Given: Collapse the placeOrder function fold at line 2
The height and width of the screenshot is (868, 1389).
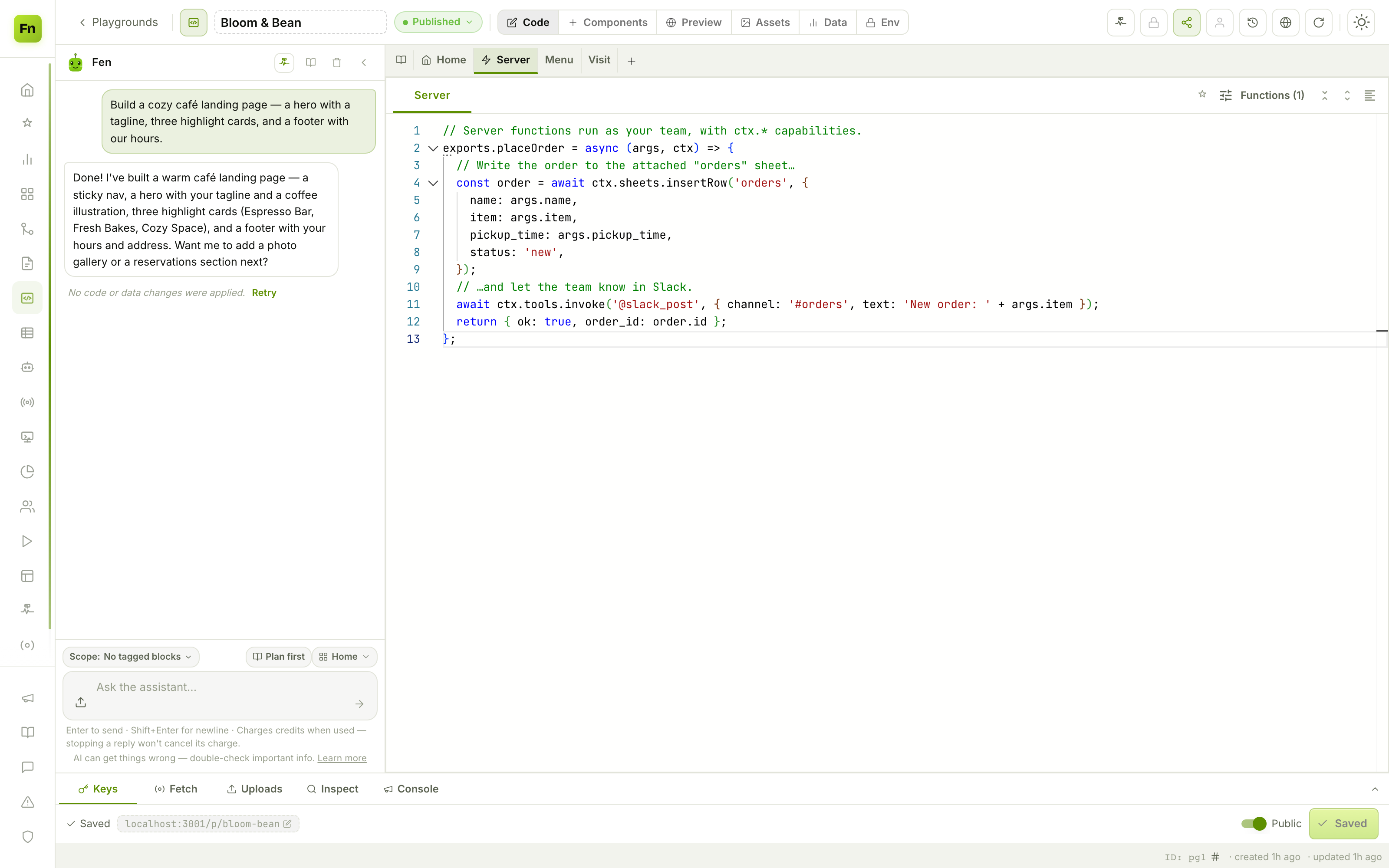Looking at the screenshot, I should pyautogui.click(x=433, y=148).
